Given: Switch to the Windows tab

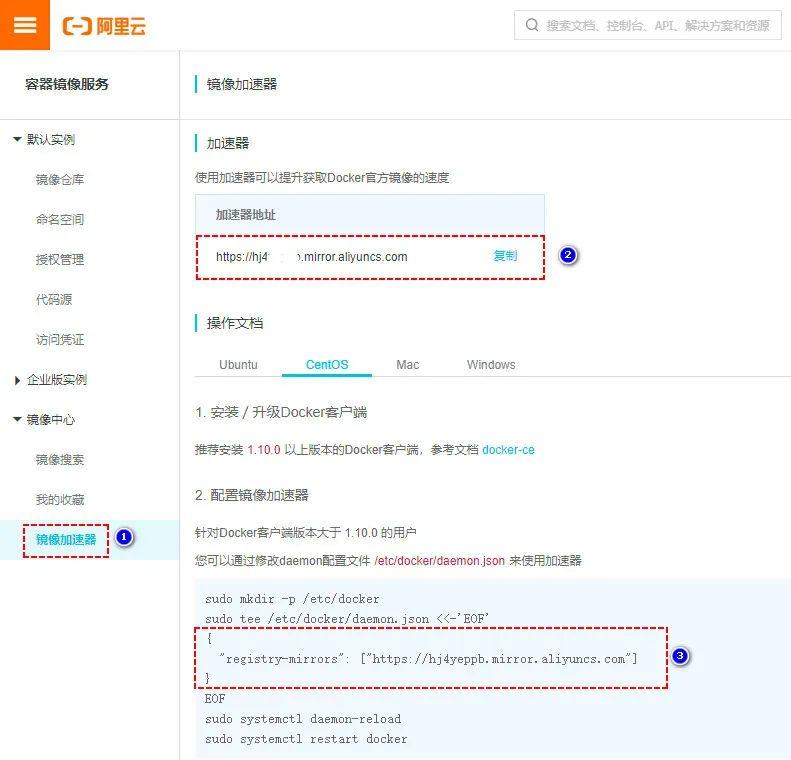Looking at the screenshot, I should click(x=491, y=365).
